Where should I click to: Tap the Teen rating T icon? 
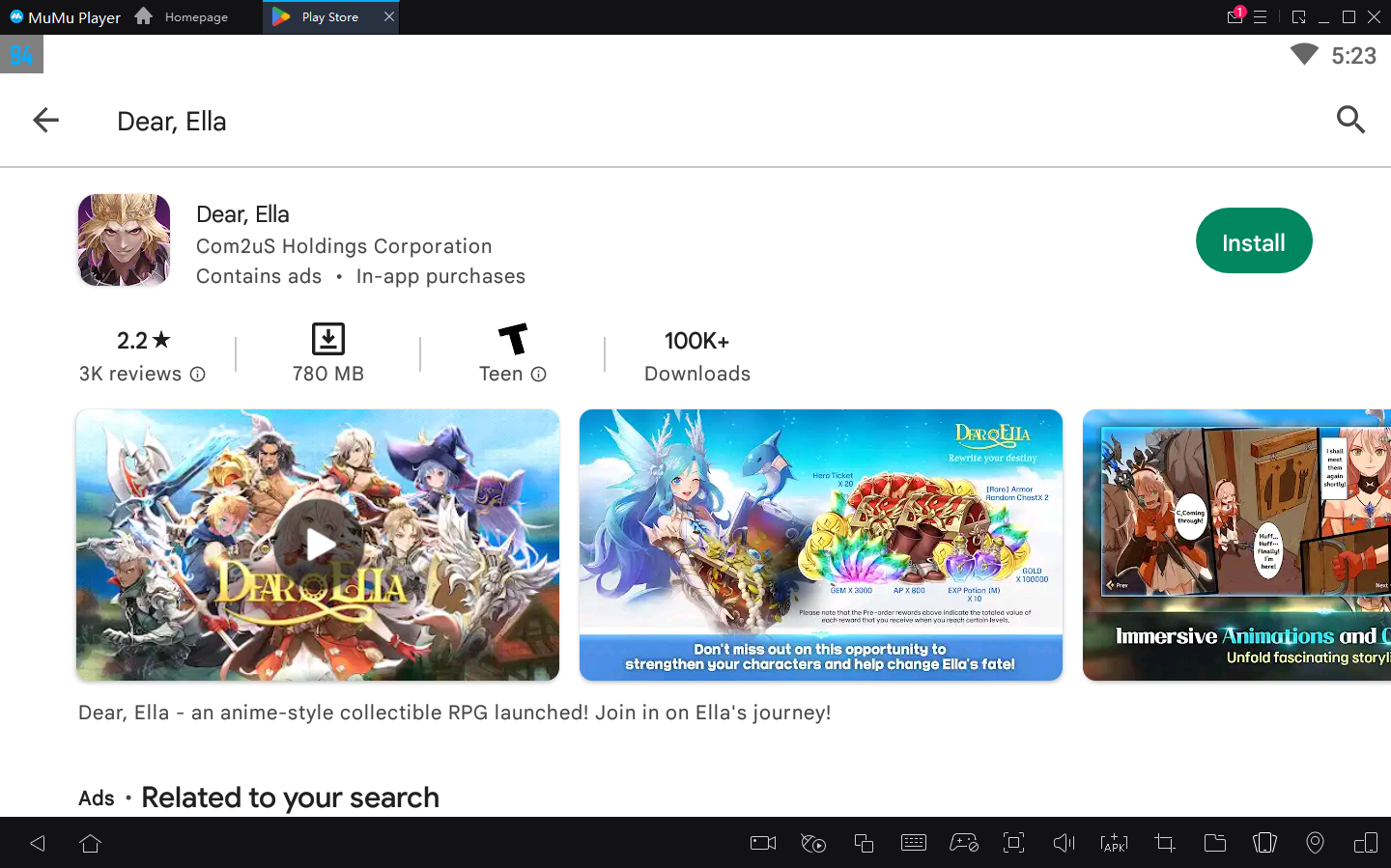tap(513, 339)
